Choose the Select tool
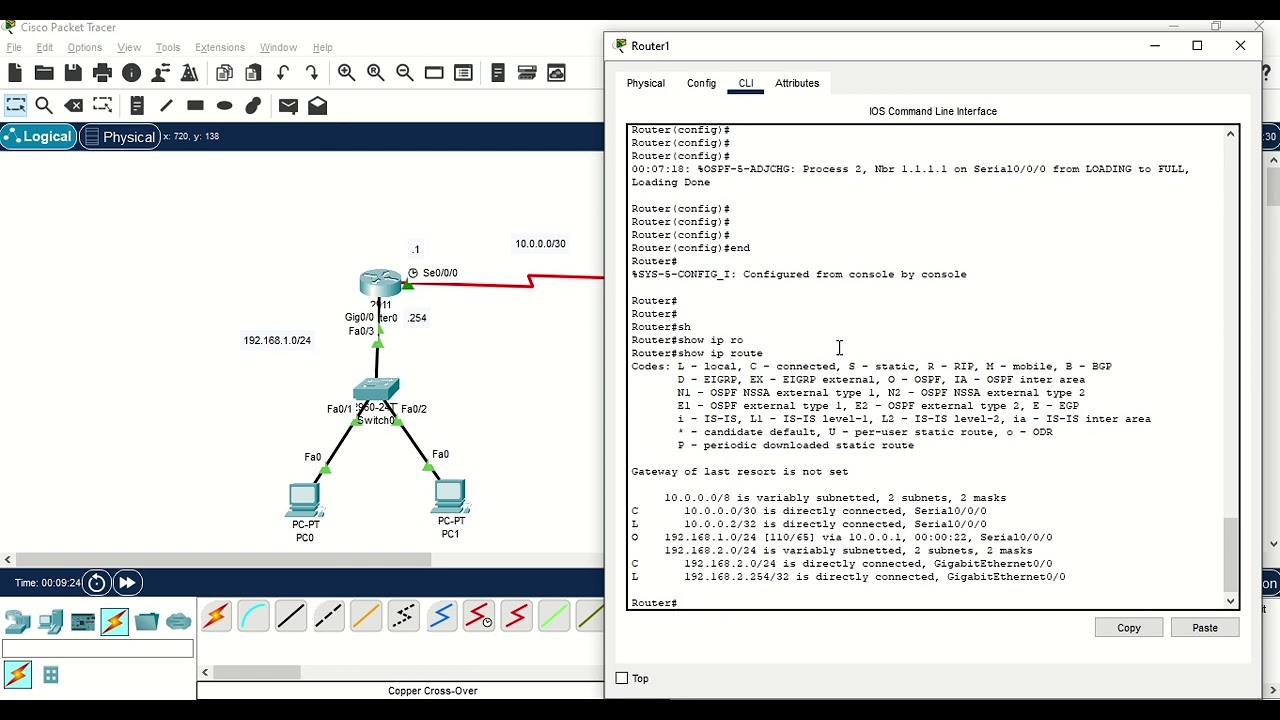The image size is (1280, 720). [x=15, y=105]
